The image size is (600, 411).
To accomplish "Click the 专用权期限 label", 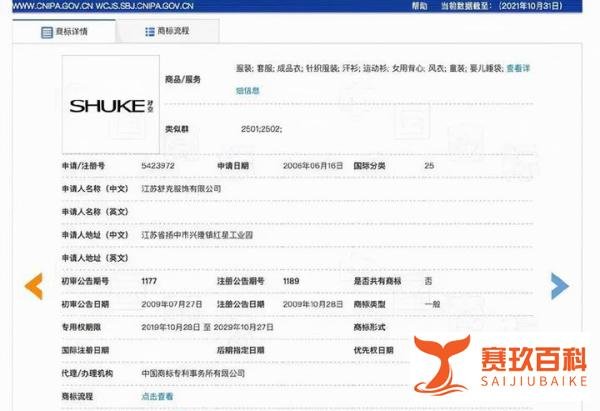I will 81,328.
